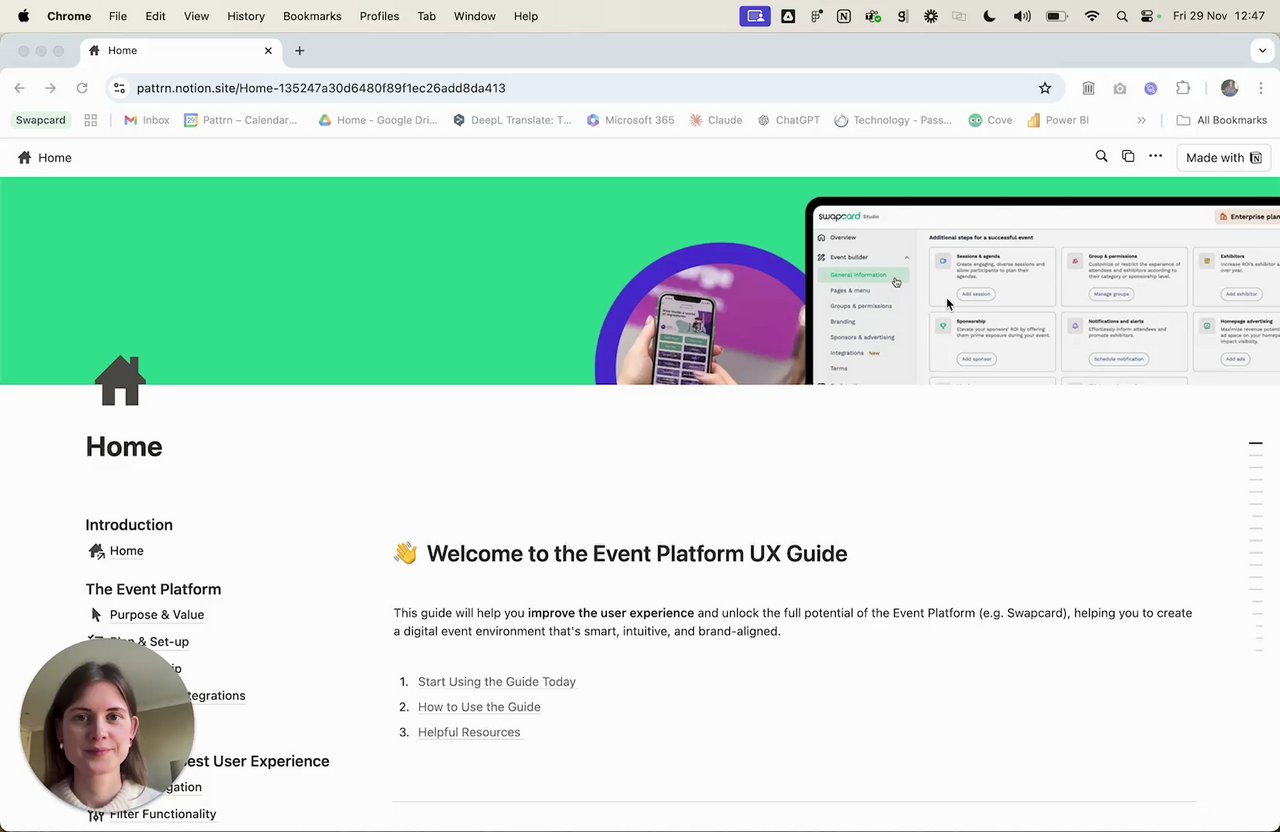
Task: Click the Introduction heading
Action: click(x=129, y=525)
